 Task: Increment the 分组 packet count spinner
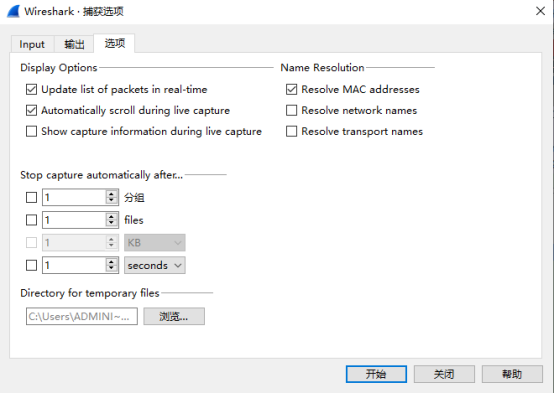111,194
